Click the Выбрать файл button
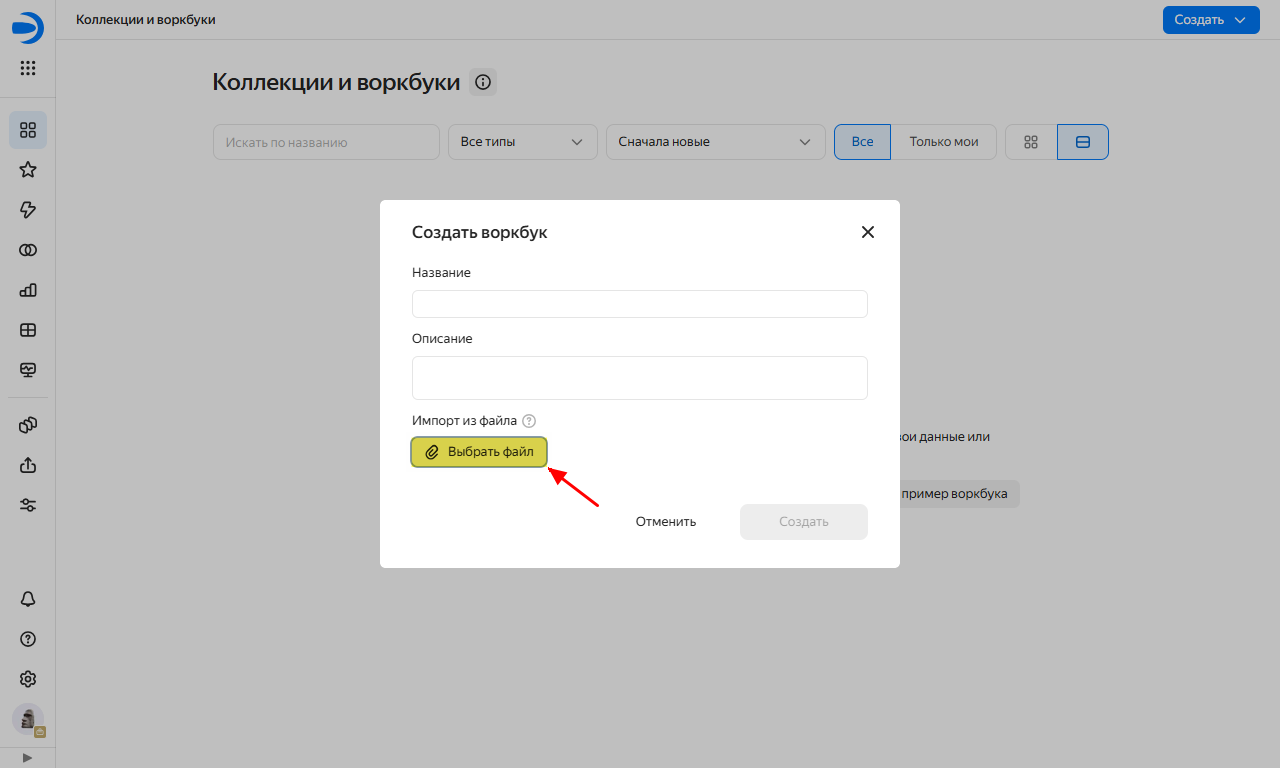This screenshot has width=1280, height=768. [x=479, y=452]
